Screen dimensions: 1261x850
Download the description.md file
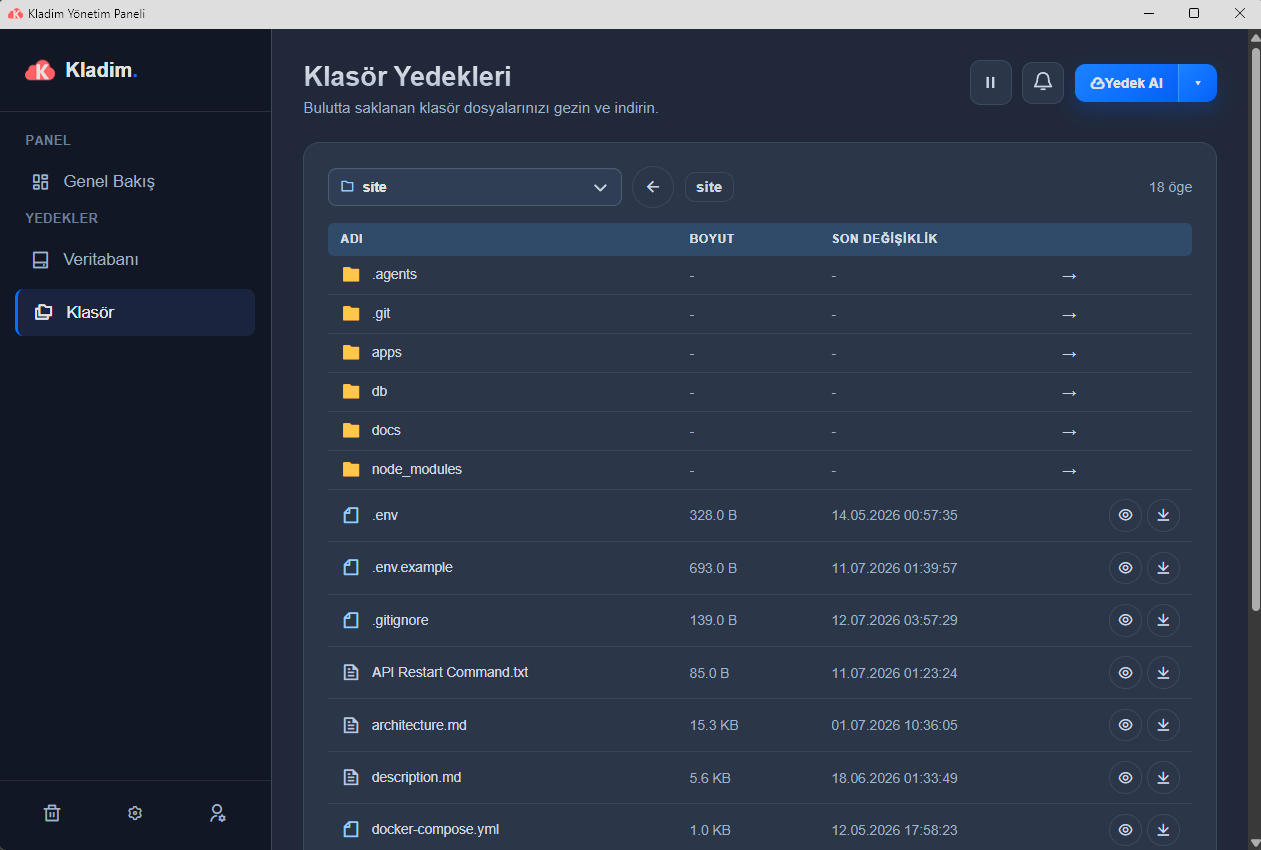(x=1163, y=778)
